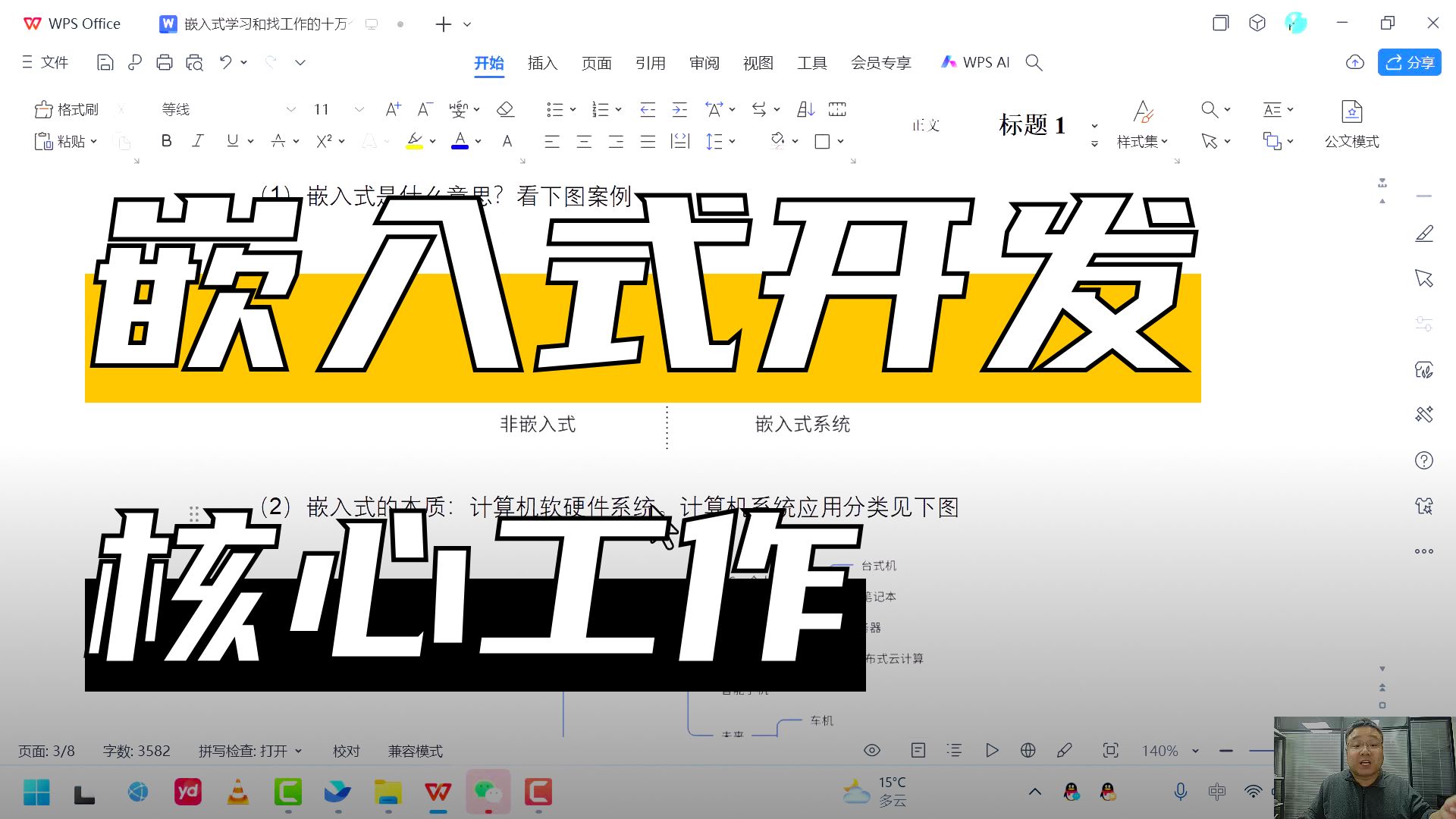
Task: Toggle Superscript X² formatting
Action: click(x=325, y=141)
